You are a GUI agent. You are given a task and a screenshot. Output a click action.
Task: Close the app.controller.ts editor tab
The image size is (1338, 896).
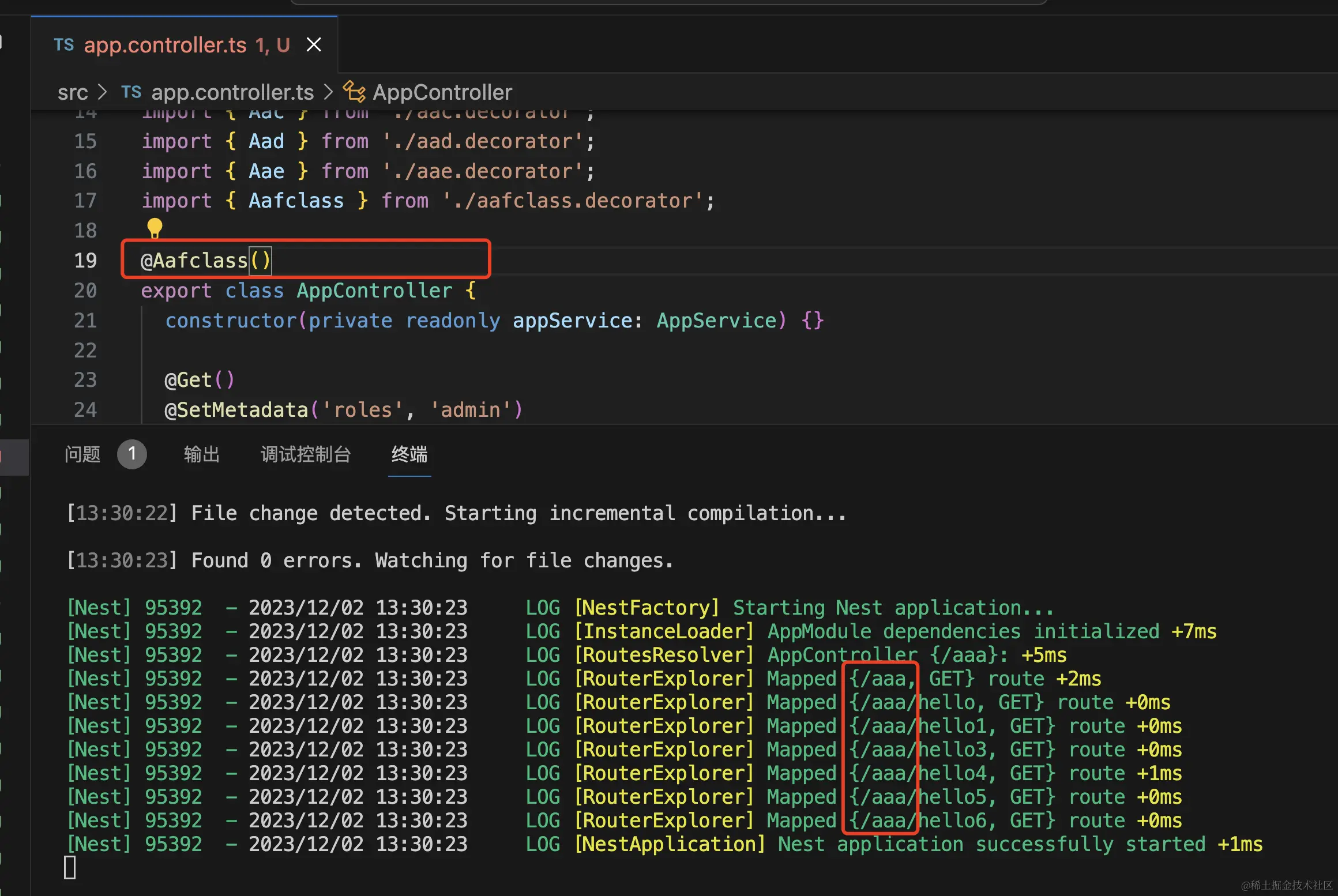tap(314, 44)
